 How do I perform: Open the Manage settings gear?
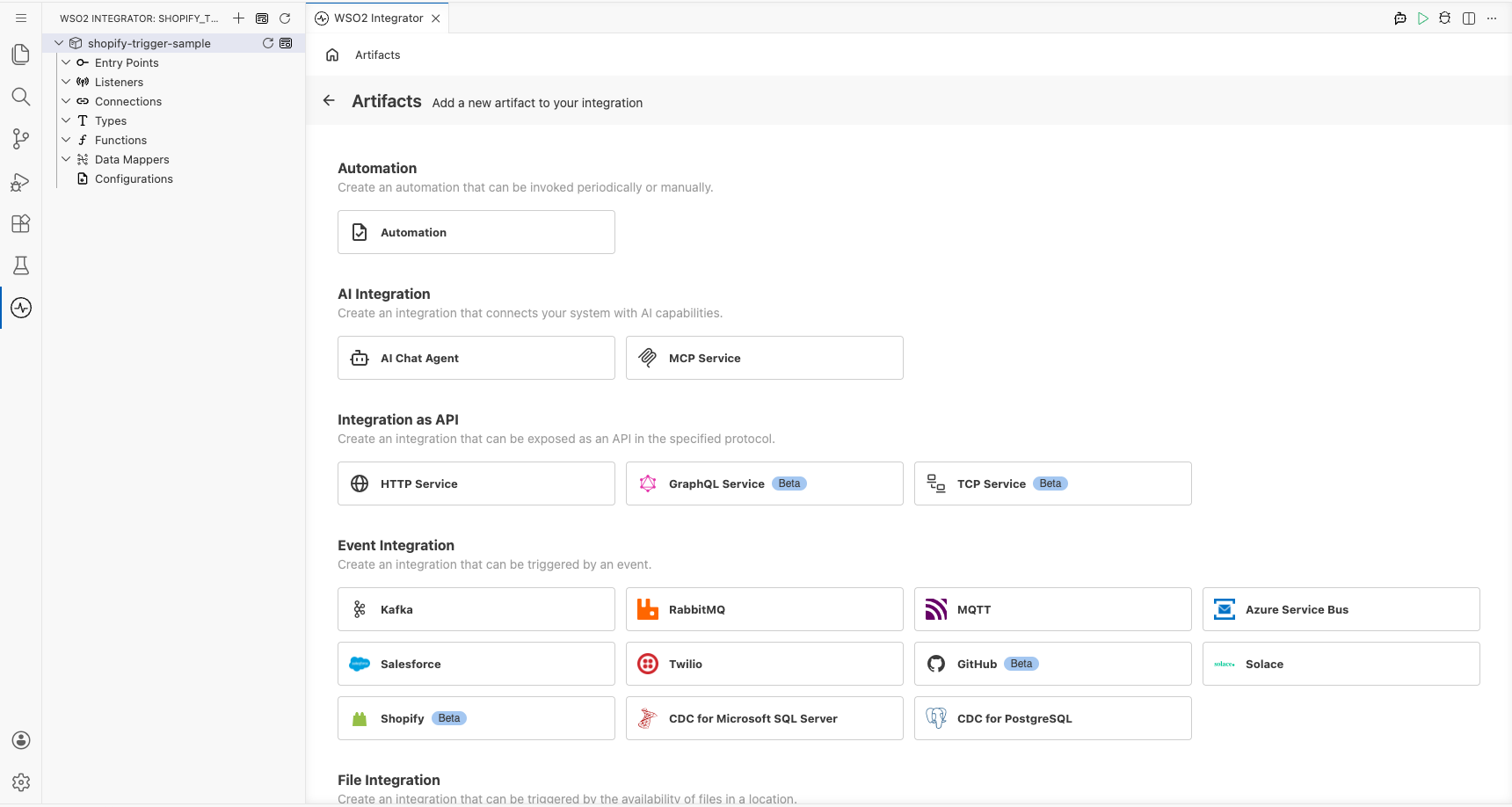tap(21, 782)
